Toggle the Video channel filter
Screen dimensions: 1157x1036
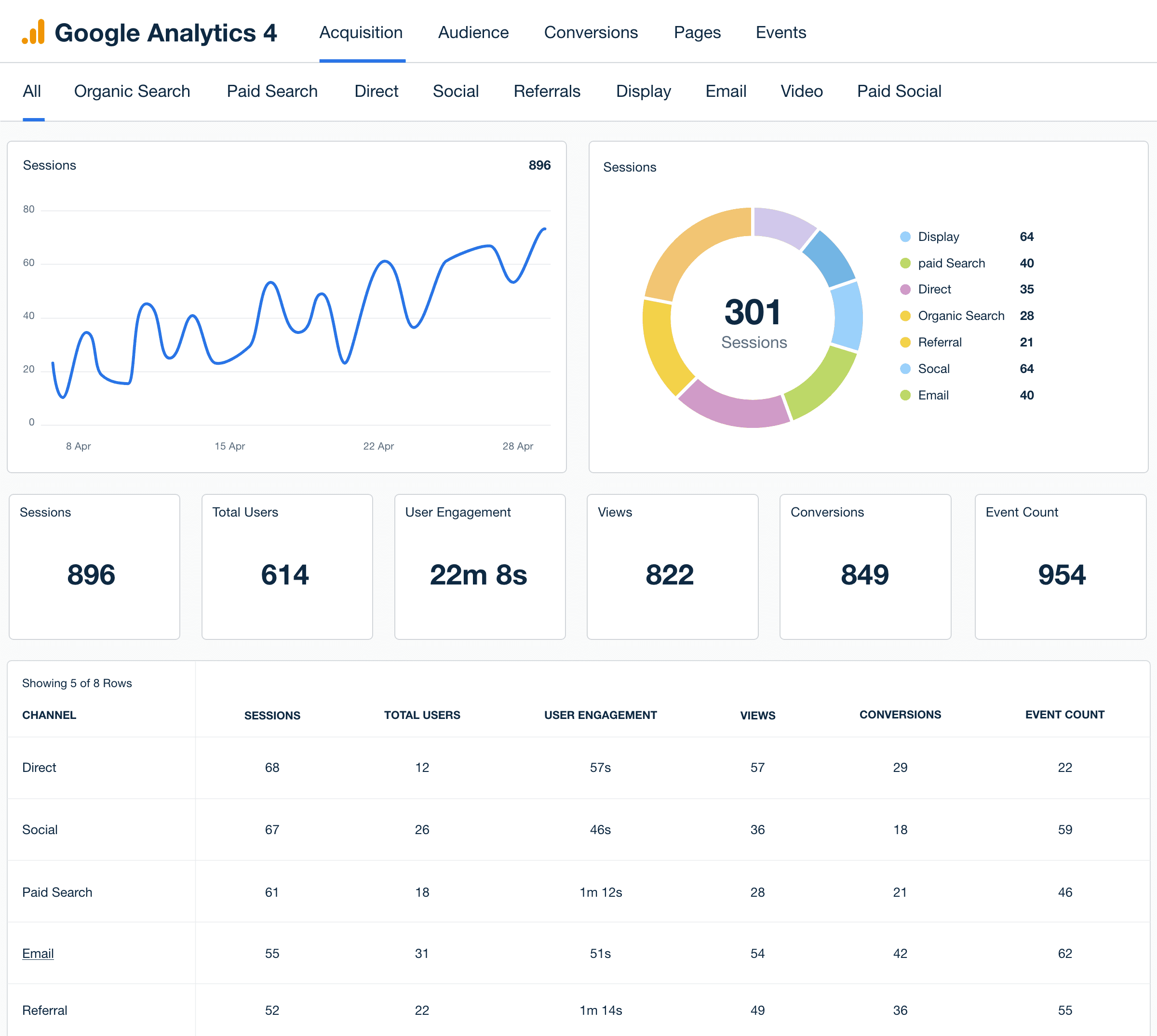tap(801, 91)
